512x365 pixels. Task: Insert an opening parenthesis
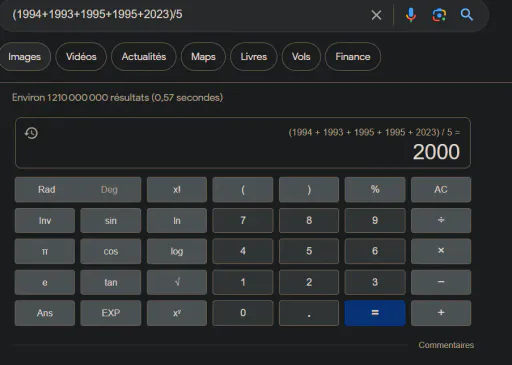coord(243,190)
